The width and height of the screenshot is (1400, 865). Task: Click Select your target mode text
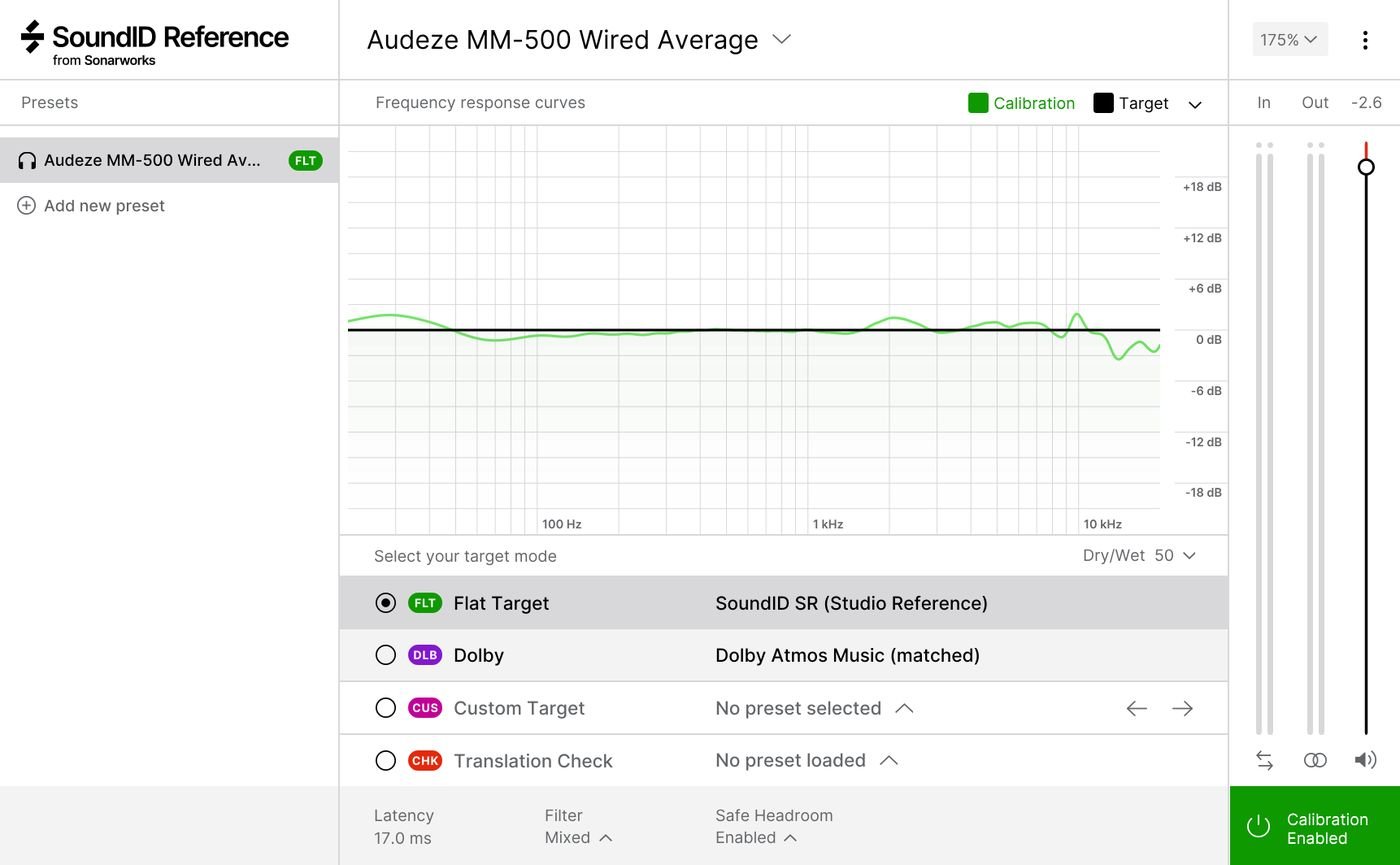(465, 556)
